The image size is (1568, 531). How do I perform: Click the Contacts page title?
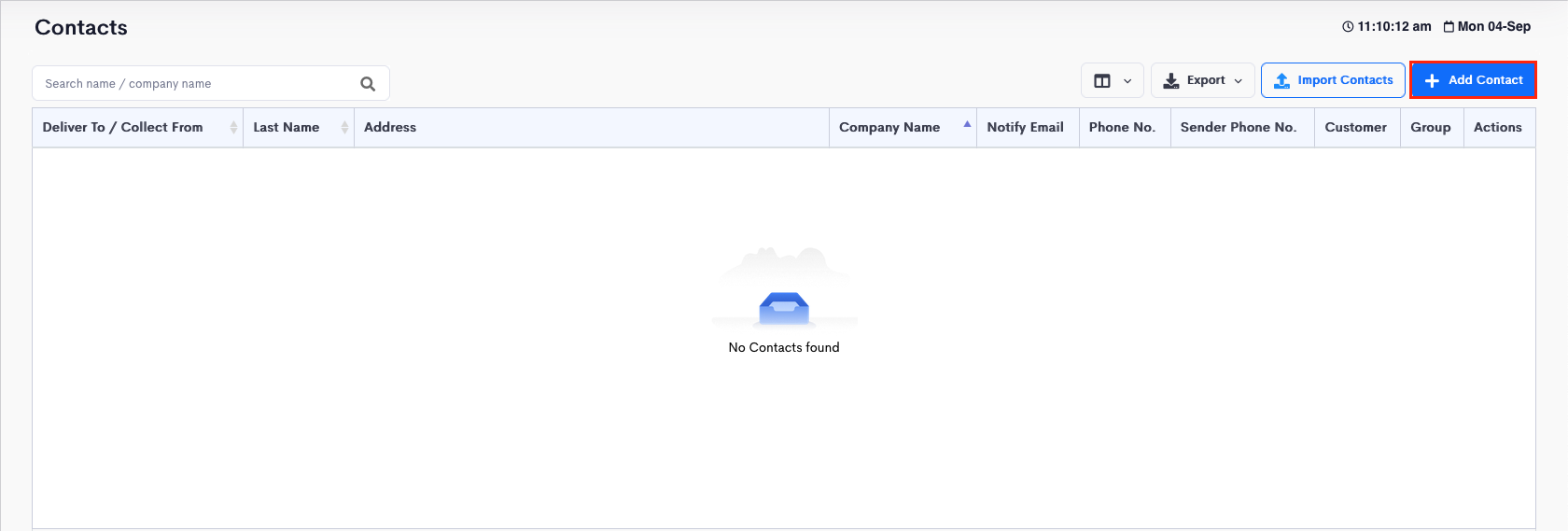tap(81, 28)
